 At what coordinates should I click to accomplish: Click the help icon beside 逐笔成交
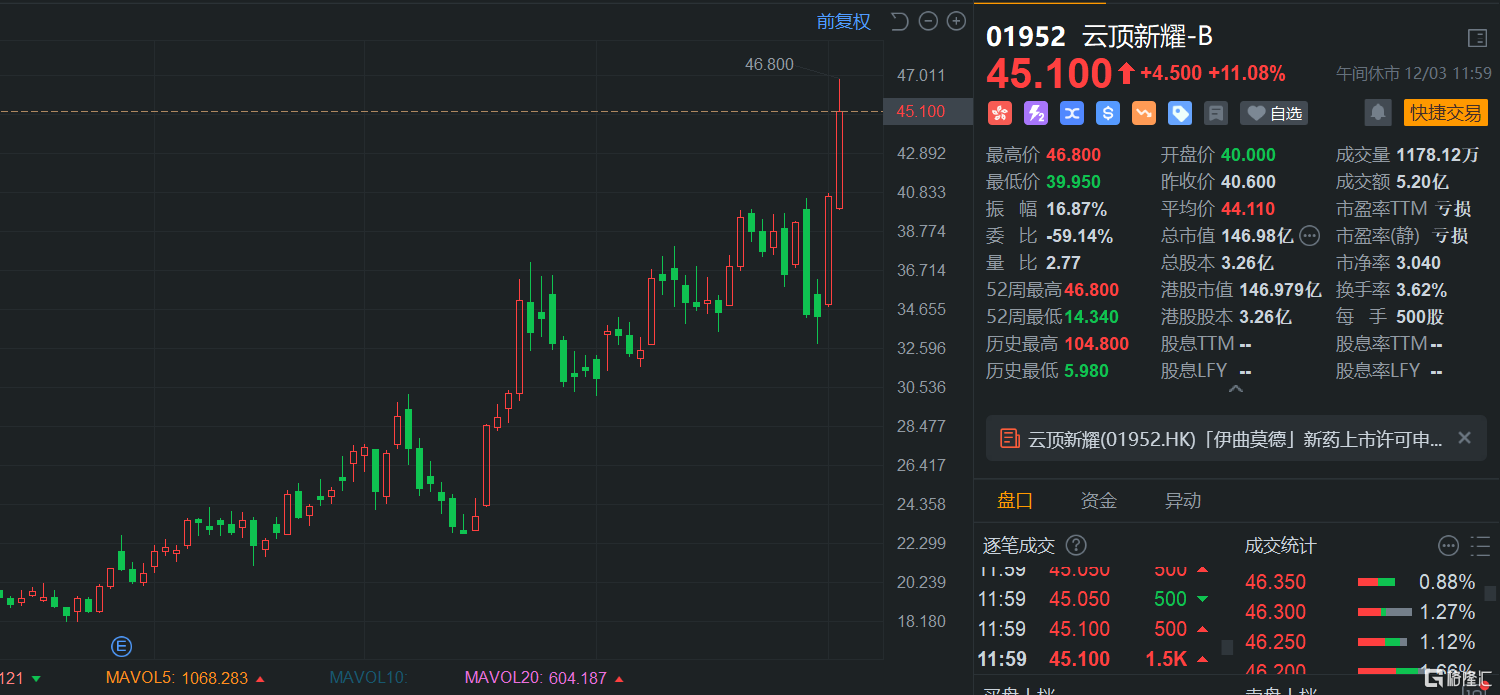click(x=1076, y=545)
